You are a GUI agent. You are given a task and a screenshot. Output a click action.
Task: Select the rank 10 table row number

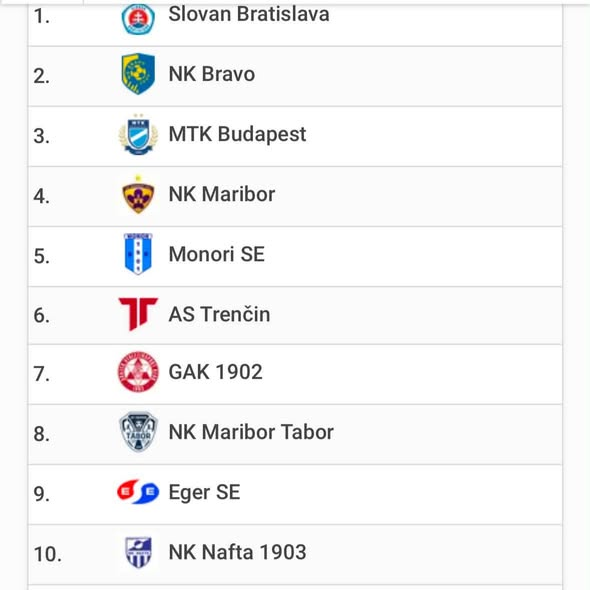(47, 554)
